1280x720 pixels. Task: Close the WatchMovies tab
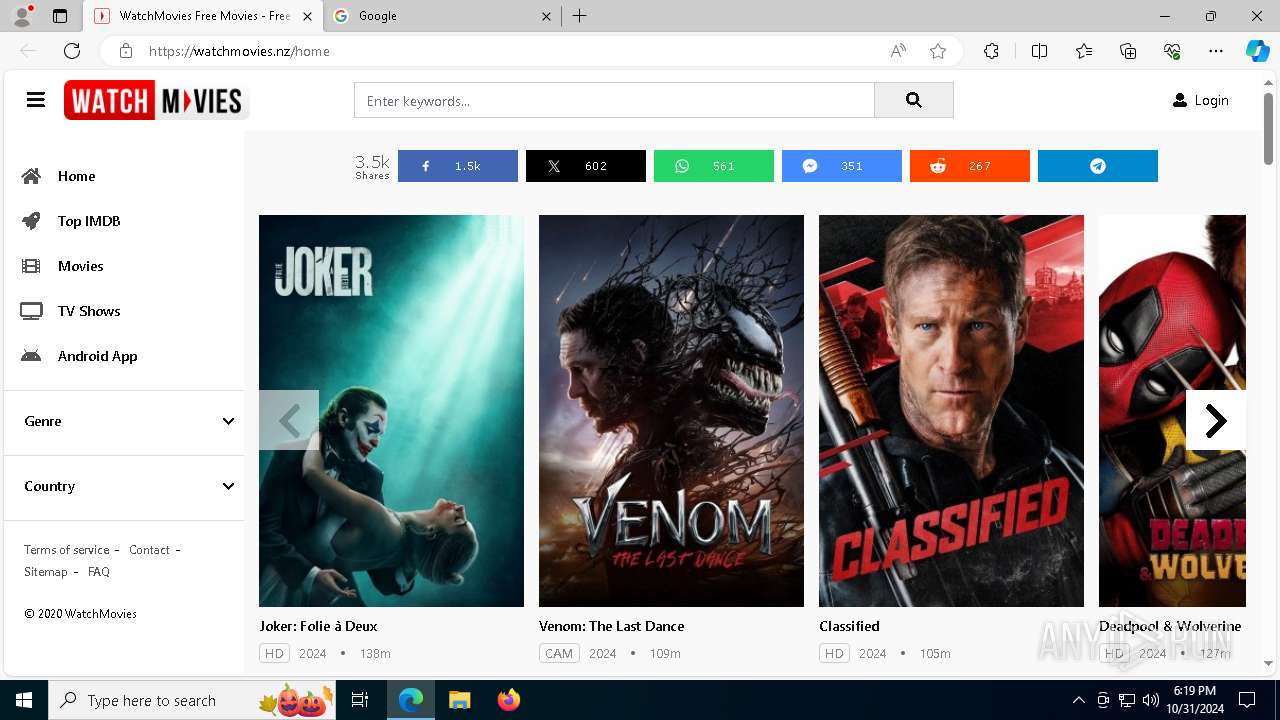click(x=307, y=16)
